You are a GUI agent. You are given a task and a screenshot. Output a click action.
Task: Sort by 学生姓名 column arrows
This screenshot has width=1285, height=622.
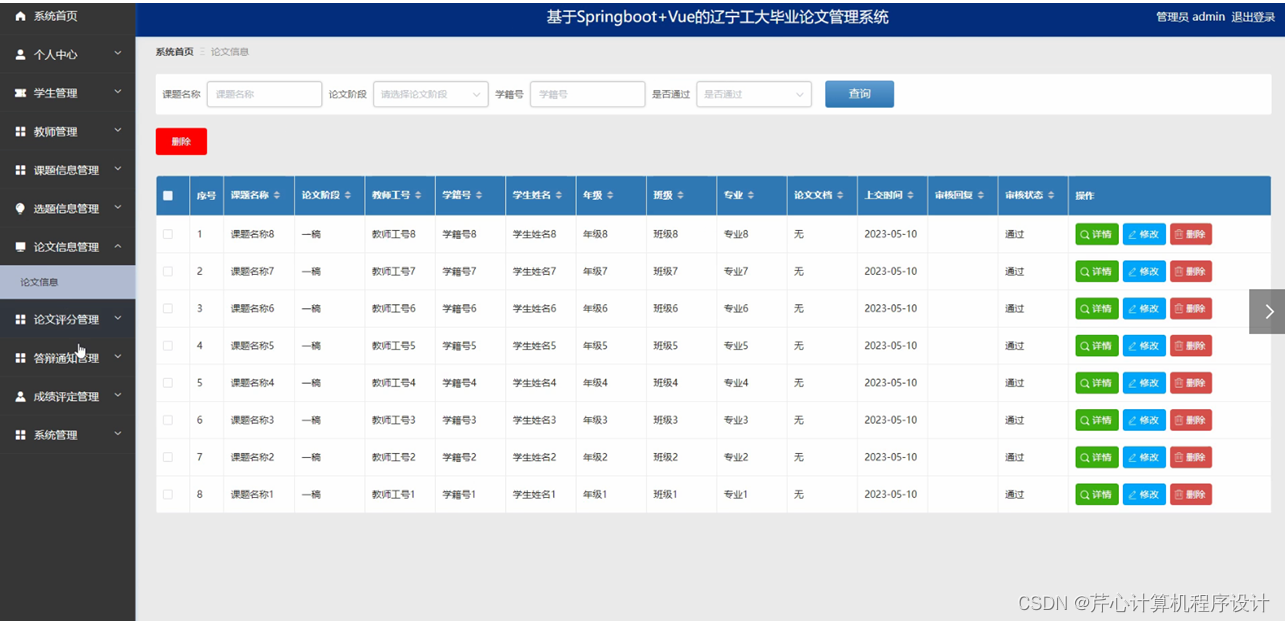[x=558, y=195]
